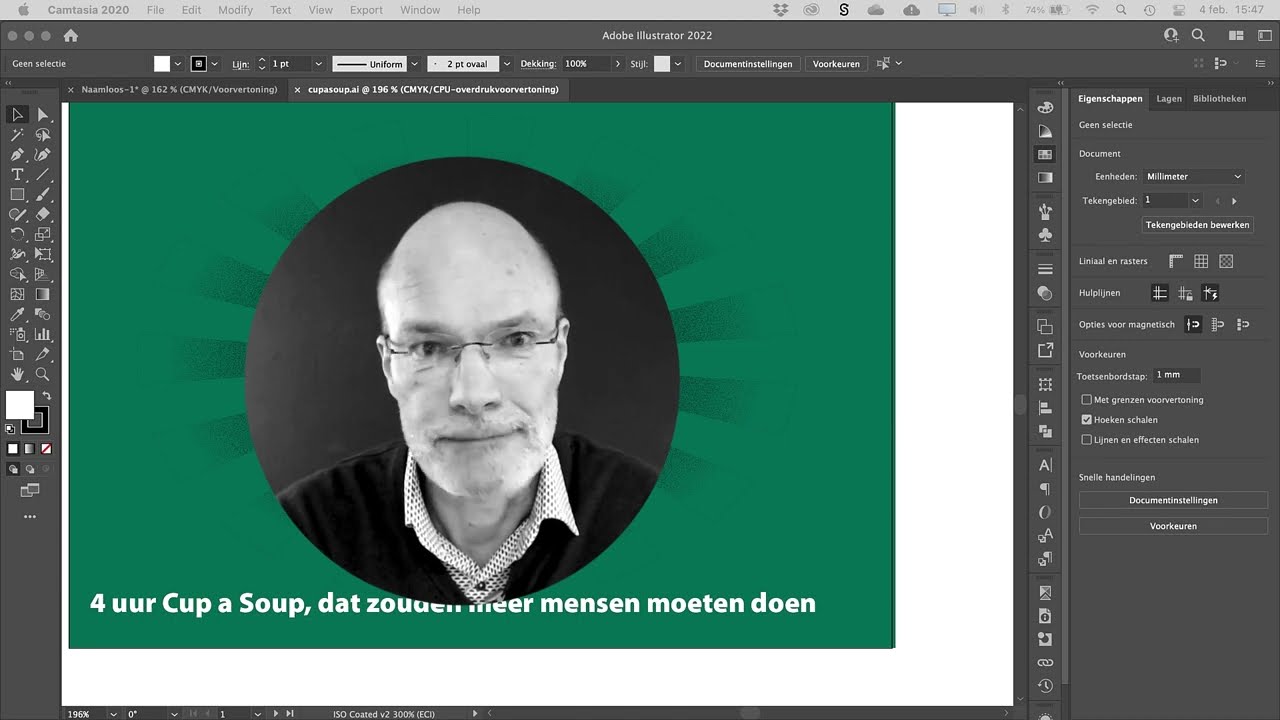Viewport: 1280px width, 720px height.
Task: Click Documentinstellingen button in control bar
Action: point(748,64)
